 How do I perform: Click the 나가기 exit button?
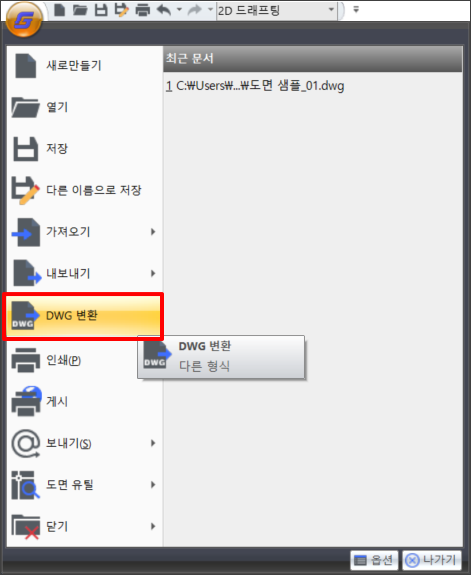432,560
